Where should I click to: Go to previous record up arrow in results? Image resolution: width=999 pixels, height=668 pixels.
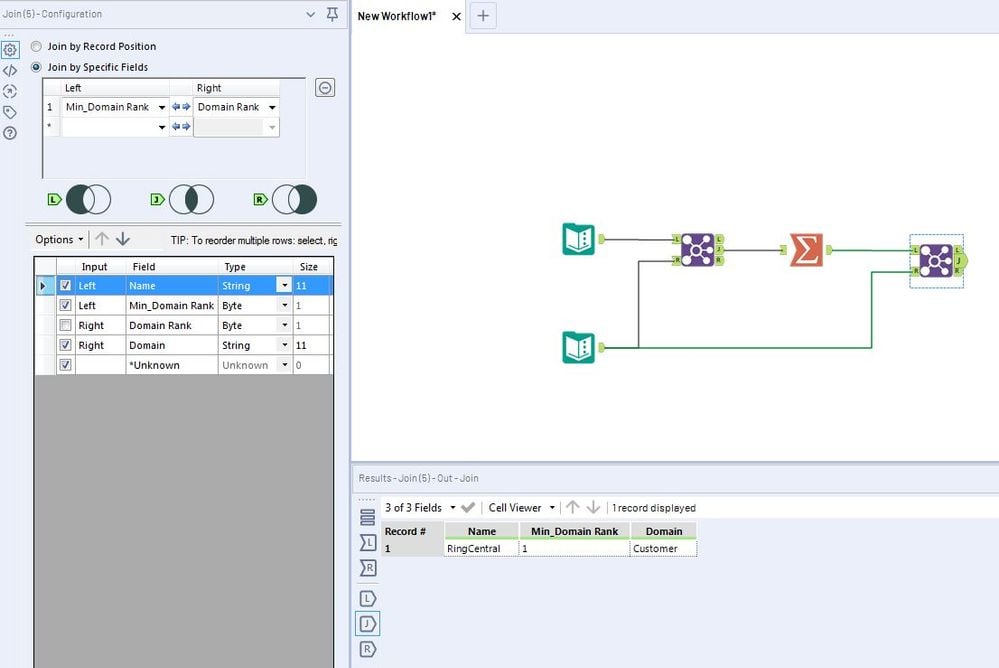(572, 507)
